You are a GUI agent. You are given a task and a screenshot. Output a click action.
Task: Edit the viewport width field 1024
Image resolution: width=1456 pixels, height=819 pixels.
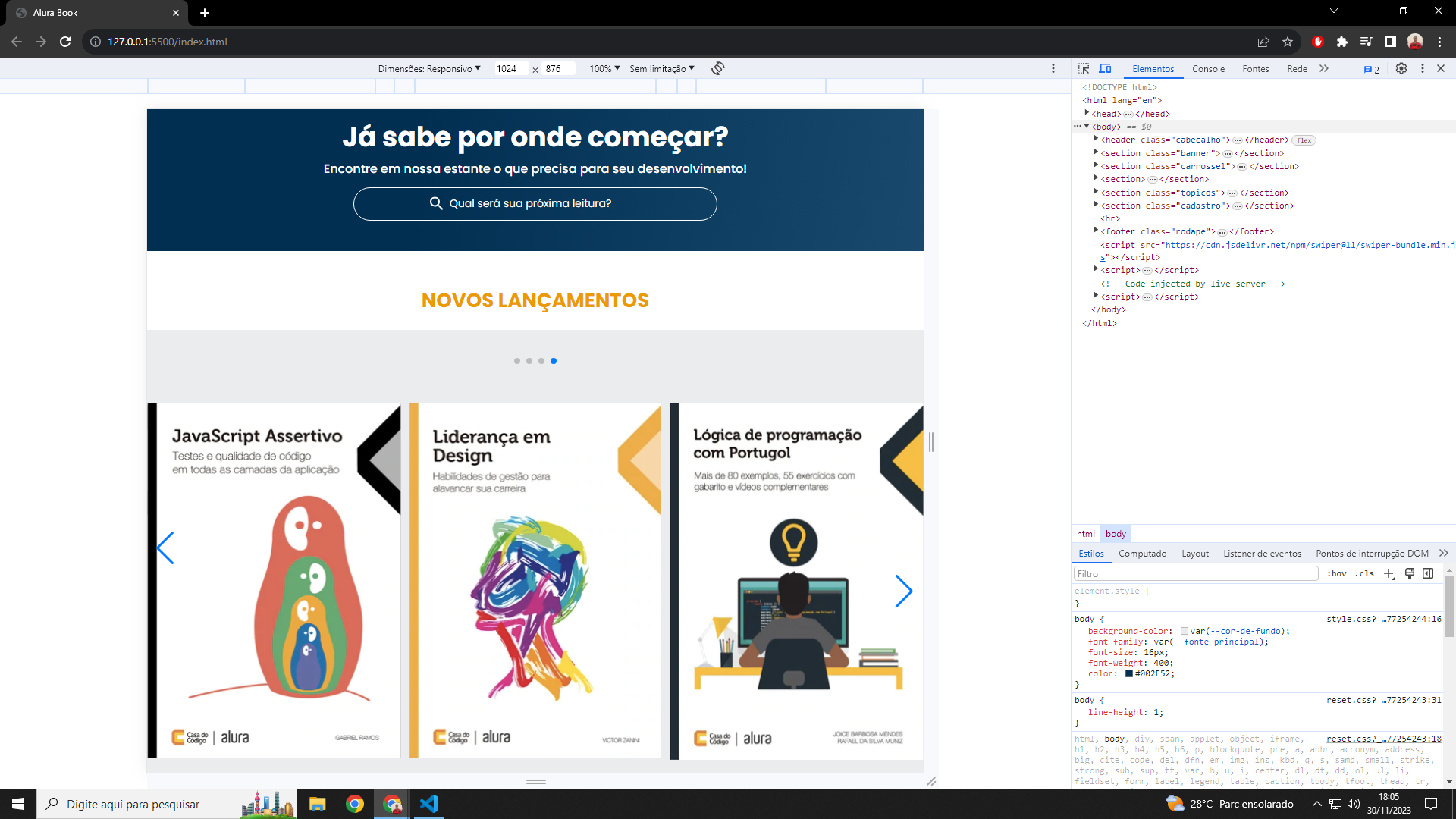pyautogui.click(x=510, y=69)
